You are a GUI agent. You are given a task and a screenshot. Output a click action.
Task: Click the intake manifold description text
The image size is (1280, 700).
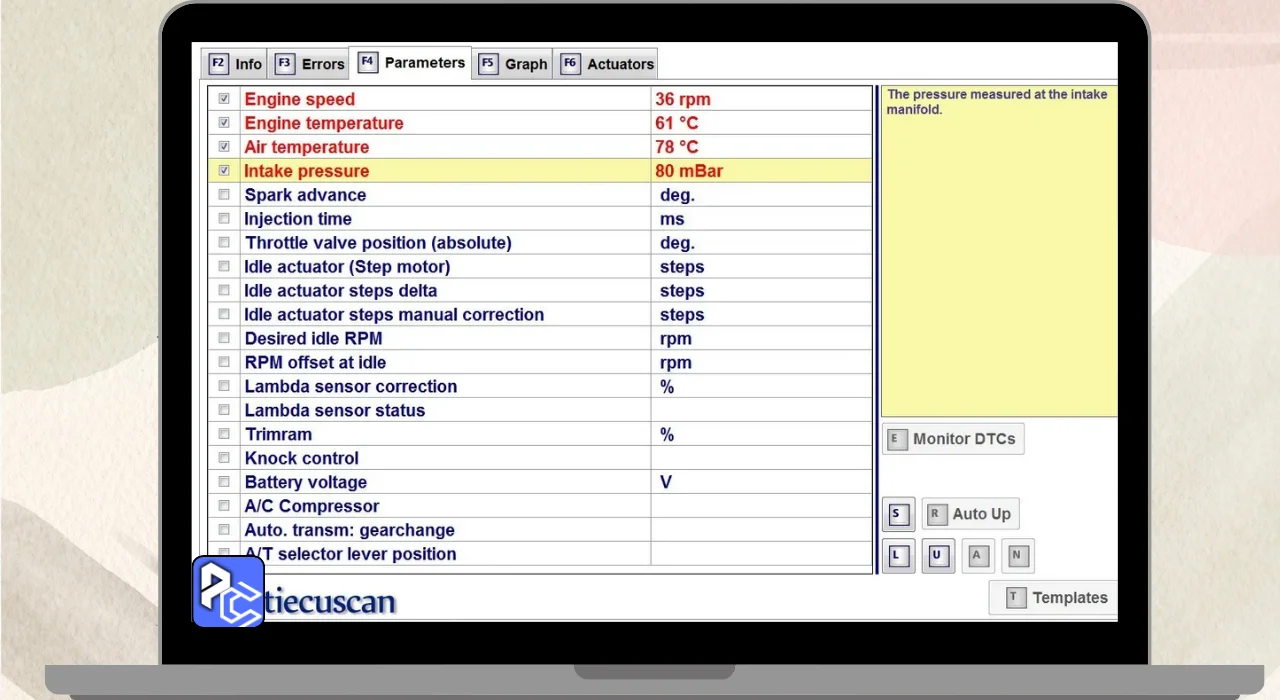(x=997, y=102)
